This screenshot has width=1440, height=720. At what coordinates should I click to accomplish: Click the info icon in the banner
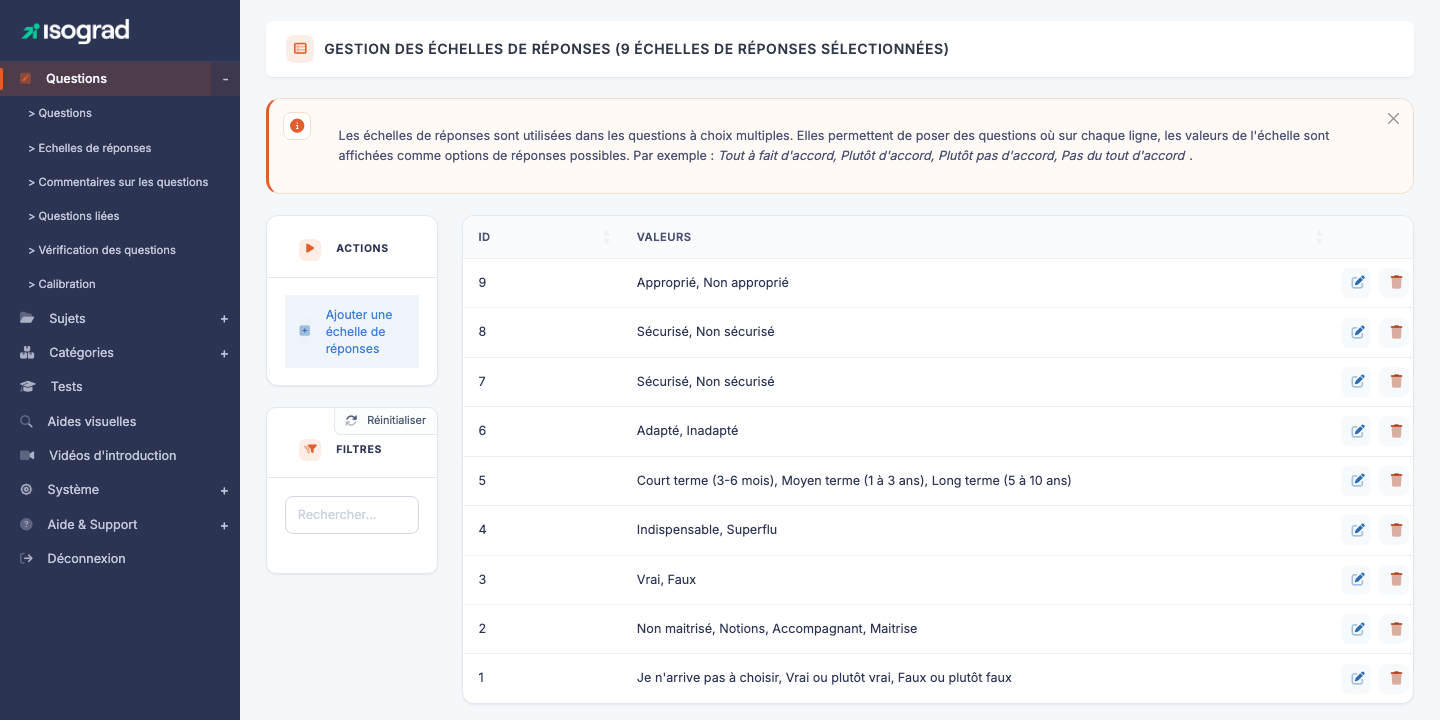pyautogui.click(x=297, y=126)
